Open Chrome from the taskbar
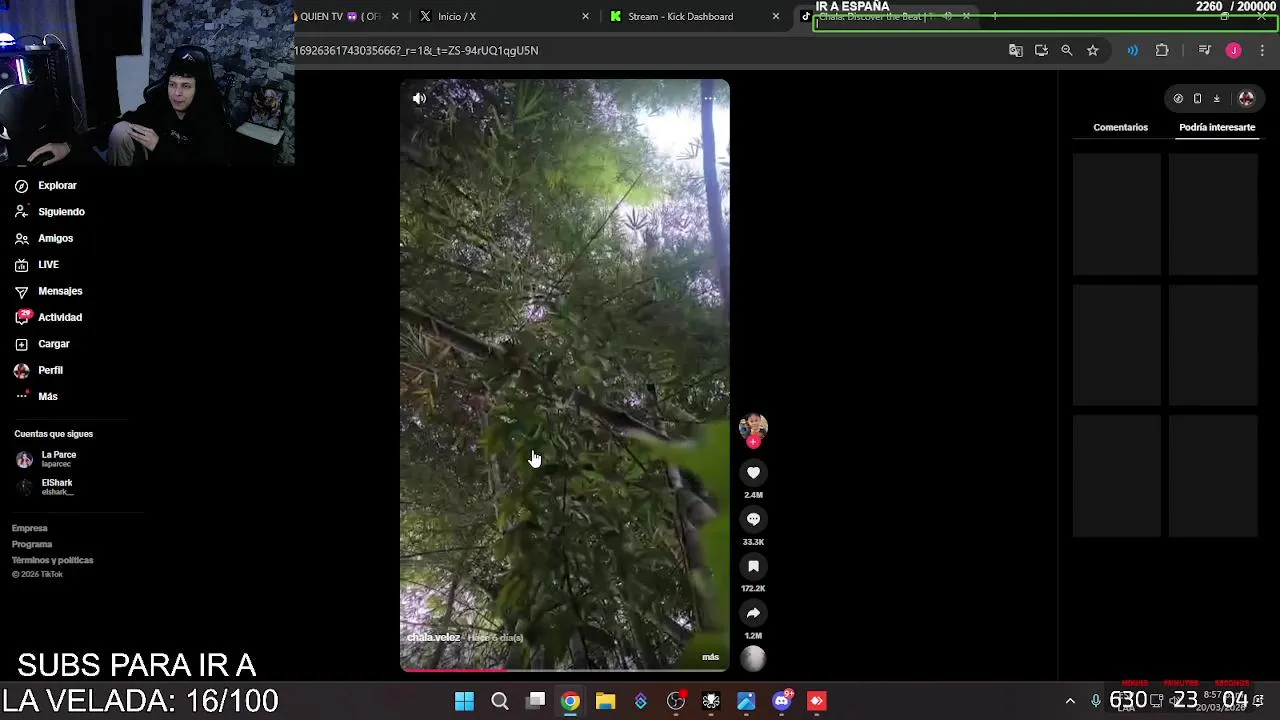 click(570, 701)
